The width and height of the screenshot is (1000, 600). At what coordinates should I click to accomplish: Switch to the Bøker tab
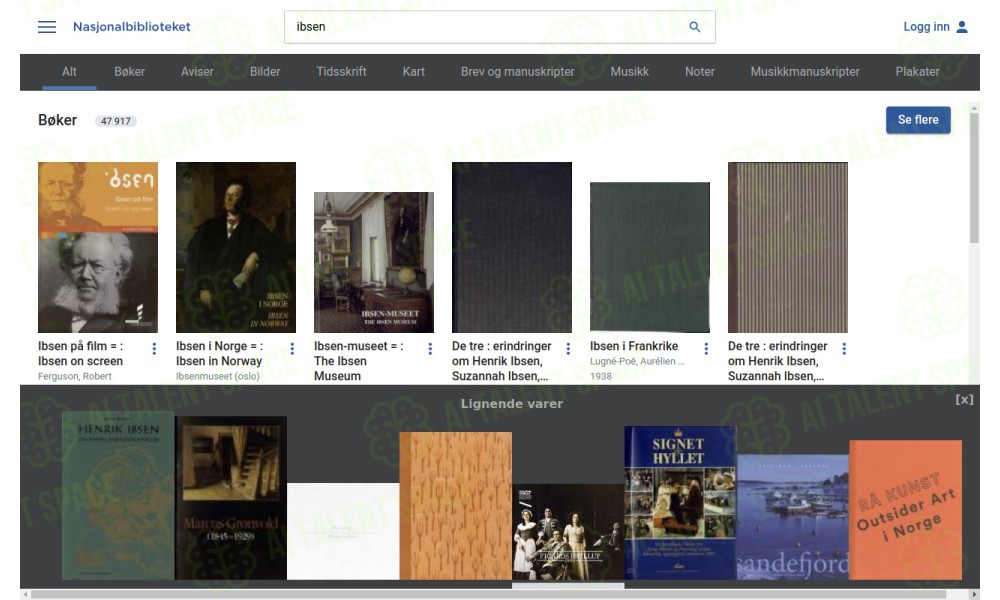click(129, 72)
